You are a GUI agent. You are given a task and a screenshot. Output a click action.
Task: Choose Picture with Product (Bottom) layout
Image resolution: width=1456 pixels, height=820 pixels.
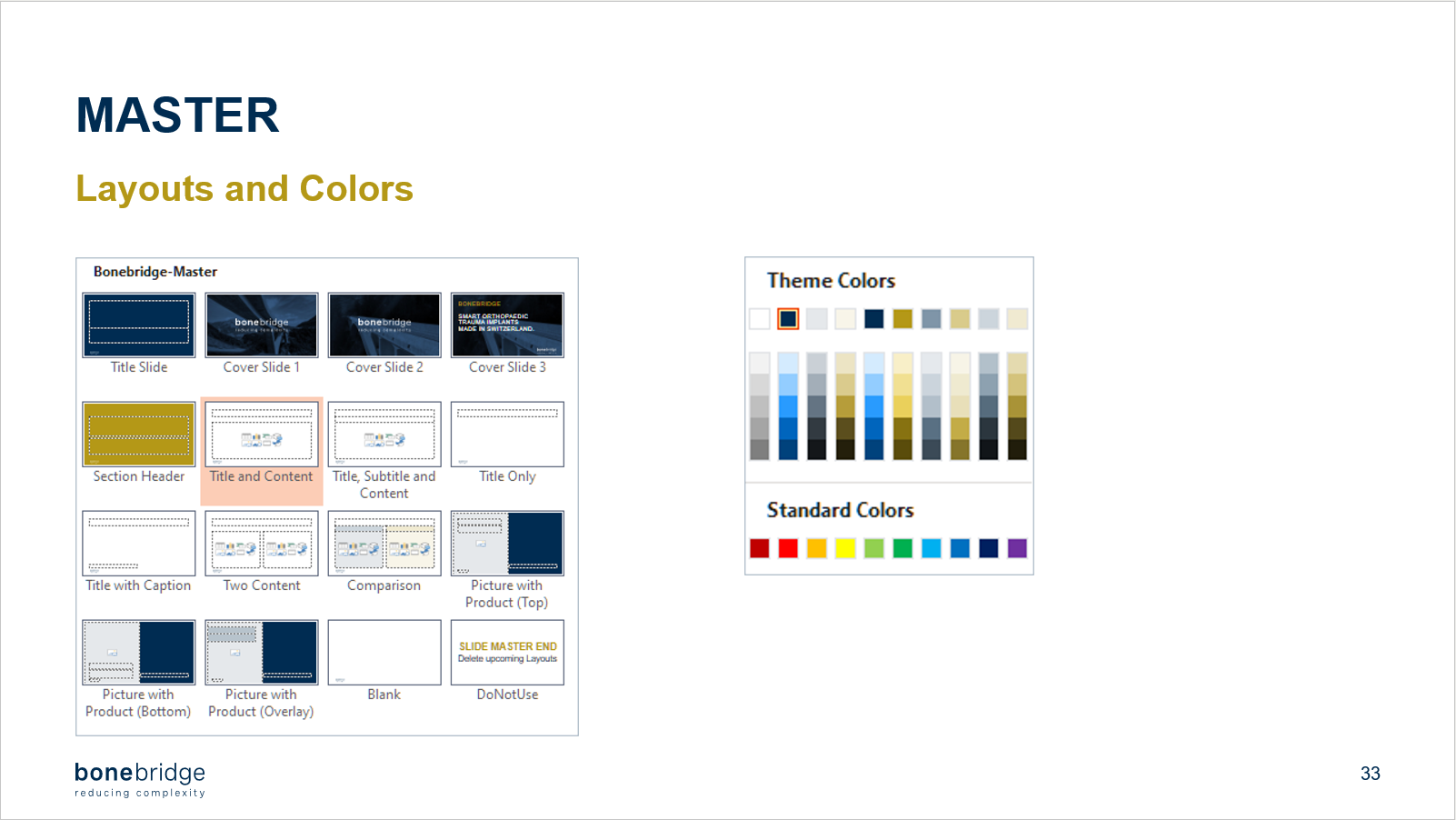[x=139, y=653]
